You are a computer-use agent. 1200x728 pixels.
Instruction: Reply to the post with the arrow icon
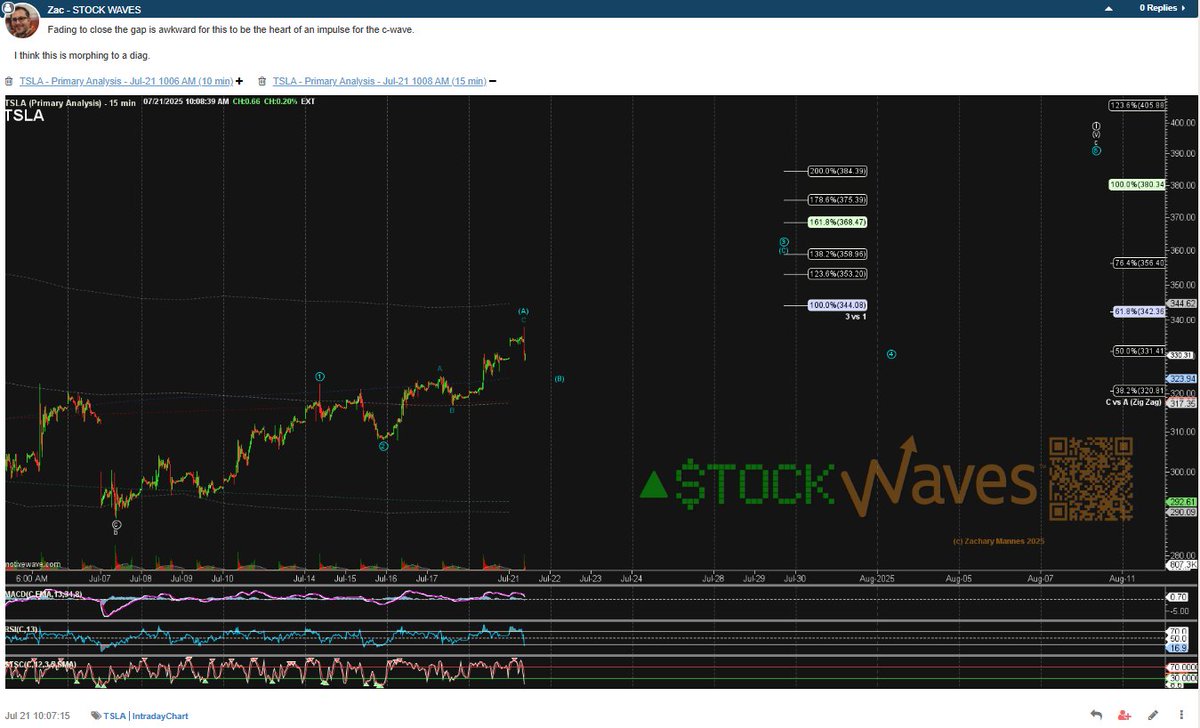click(1097, 715)
